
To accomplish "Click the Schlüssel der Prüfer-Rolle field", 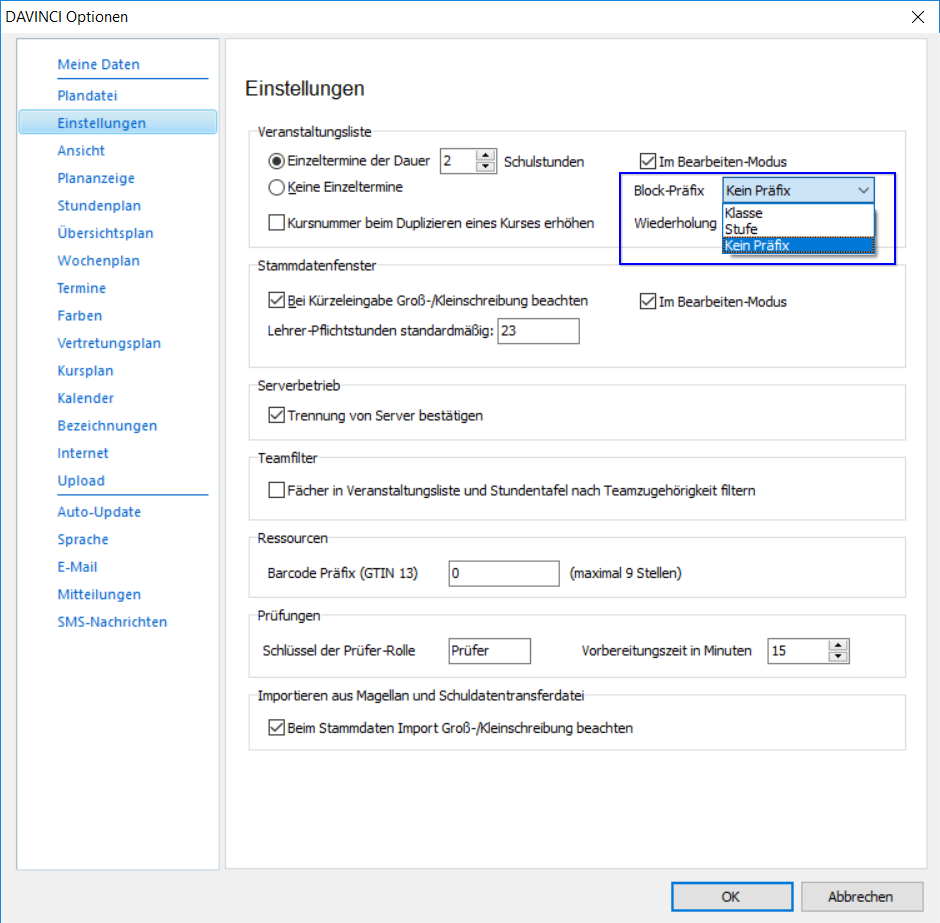I will [x=490, y=651].
